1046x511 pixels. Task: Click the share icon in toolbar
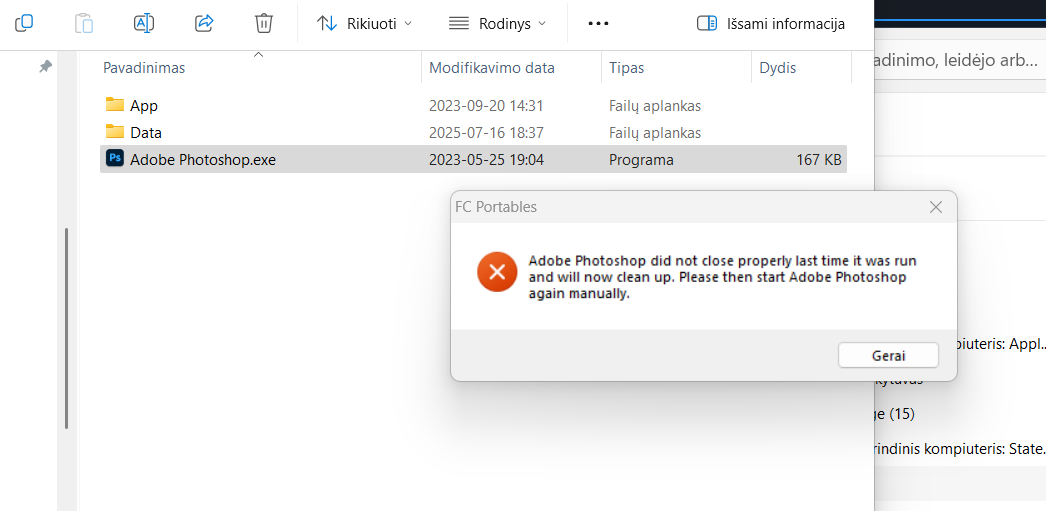click(x=204, y=23)
